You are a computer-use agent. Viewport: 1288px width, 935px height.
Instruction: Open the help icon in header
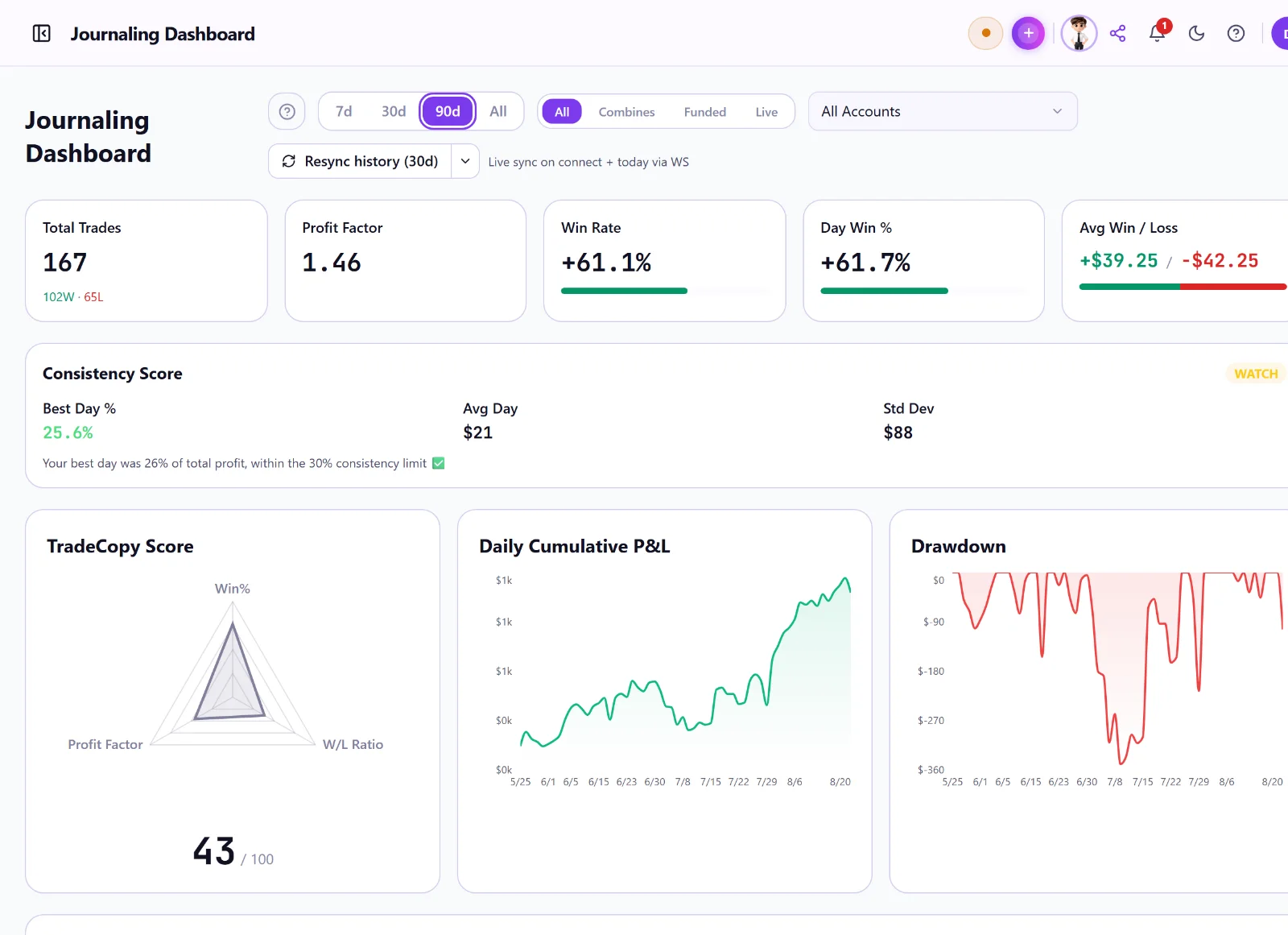click(x=1236, y=33)
